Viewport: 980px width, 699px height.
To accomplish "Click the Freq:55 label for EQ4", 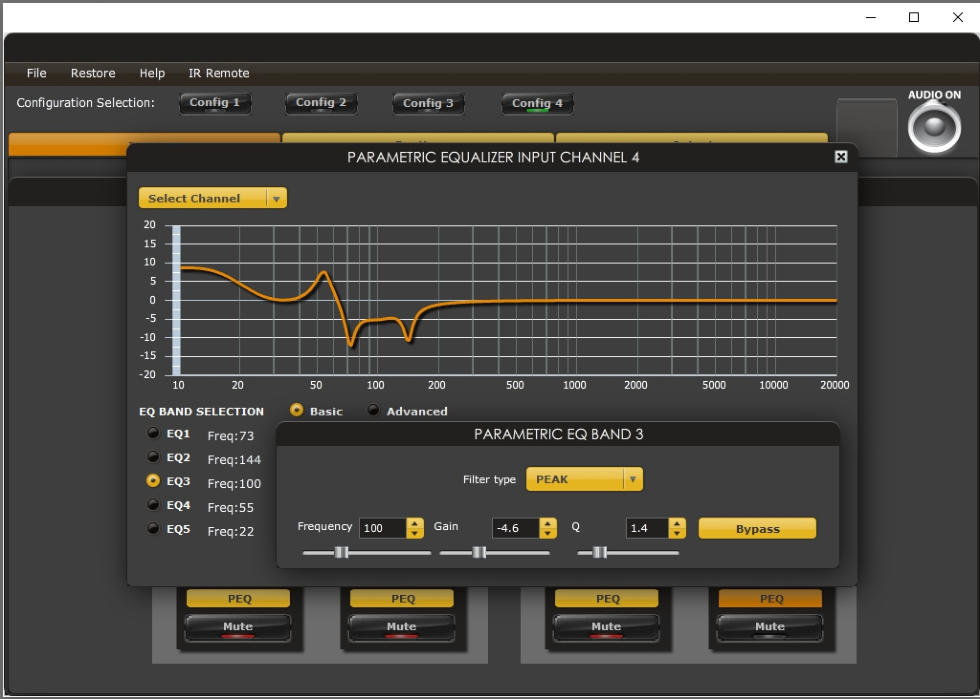I will [231, 507].
